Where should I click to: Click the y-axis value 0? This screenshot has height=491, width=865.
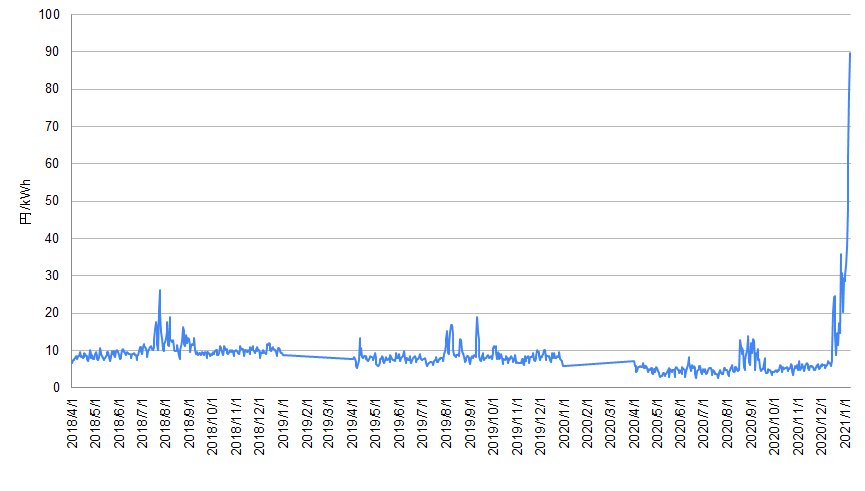(x=56, y=387)
